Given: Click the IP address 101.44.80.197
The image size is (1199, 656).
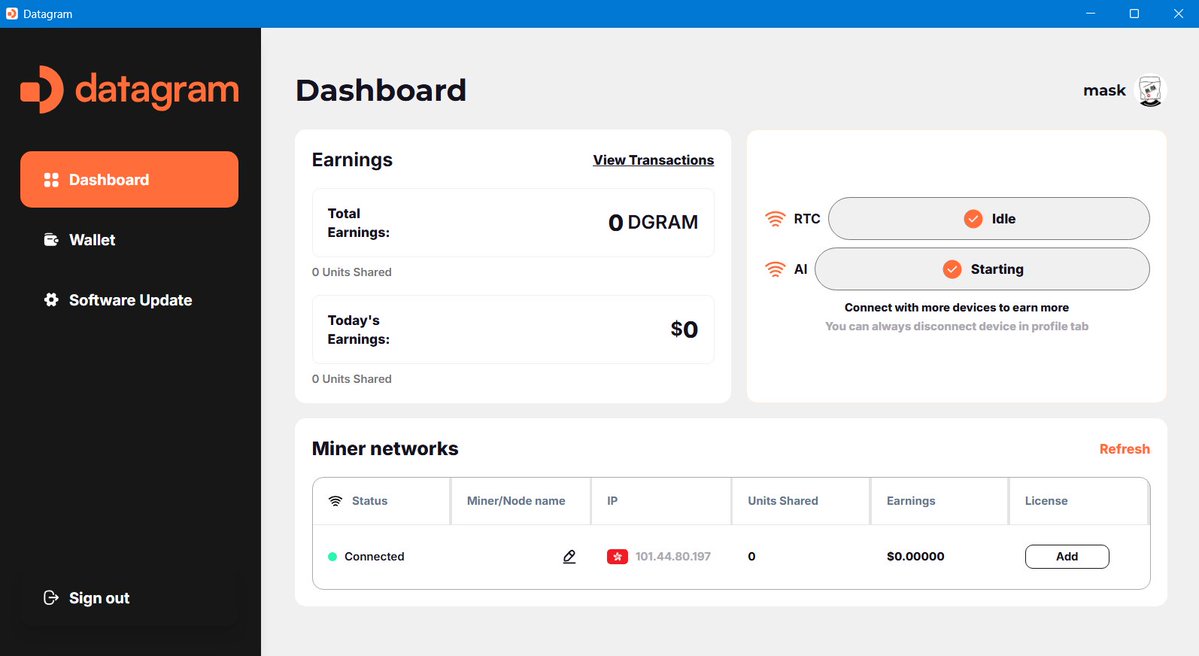Looking at the screenshot, I should 673,557.
